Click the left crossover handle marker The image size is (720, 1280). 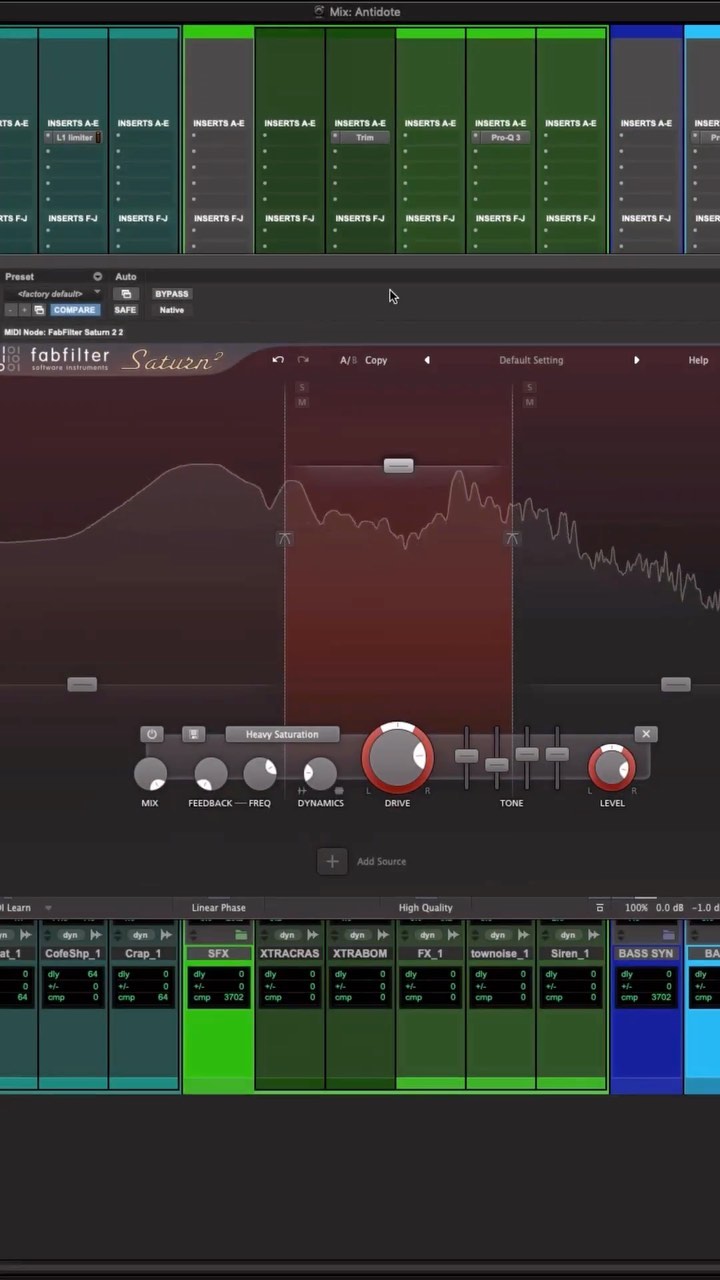click(x=285, y=538)
